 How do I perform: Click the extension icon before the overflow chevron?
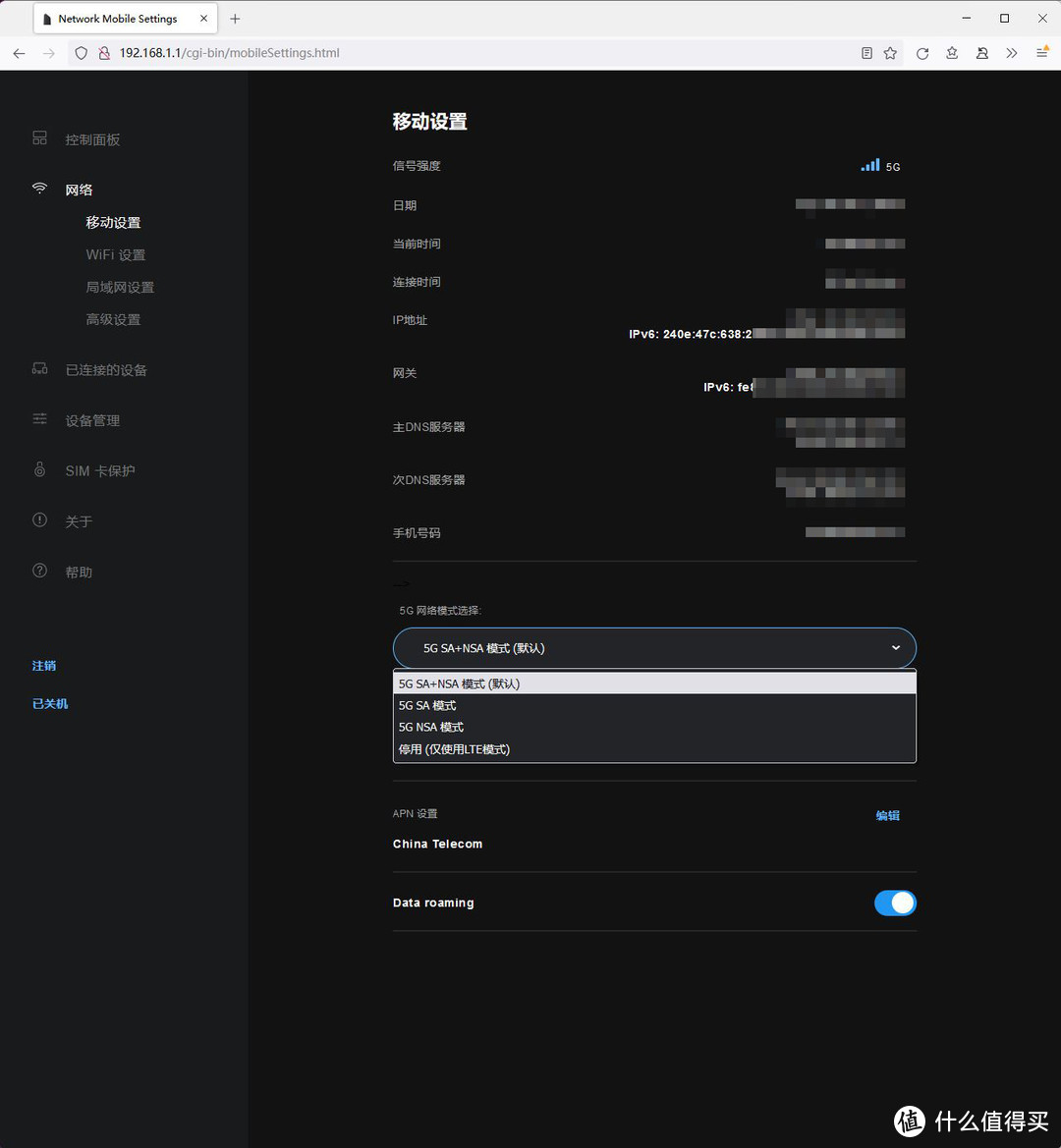982,53
